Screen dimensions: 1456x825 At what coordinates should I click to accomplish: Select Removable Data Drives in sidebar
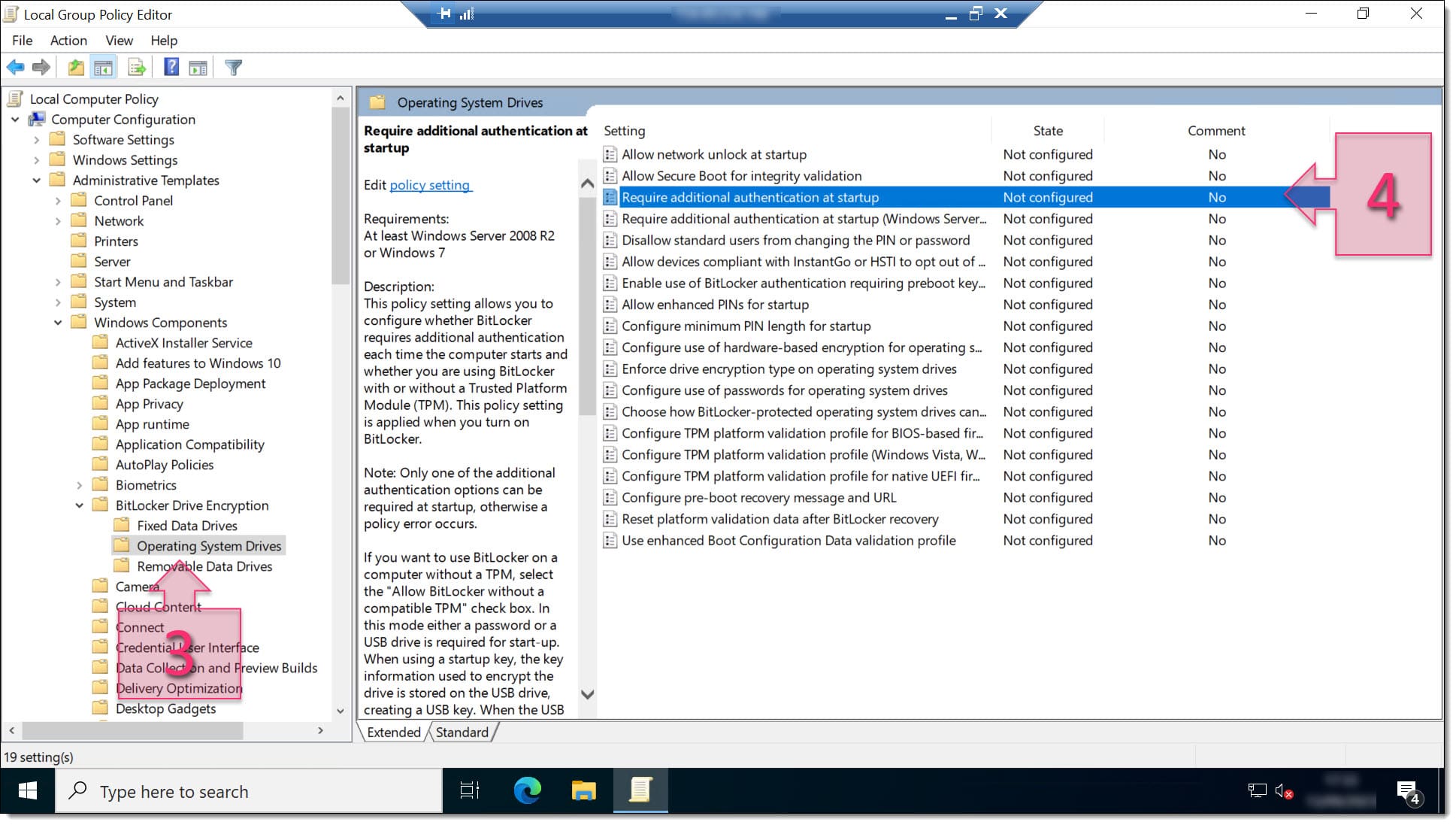point(203,565)
